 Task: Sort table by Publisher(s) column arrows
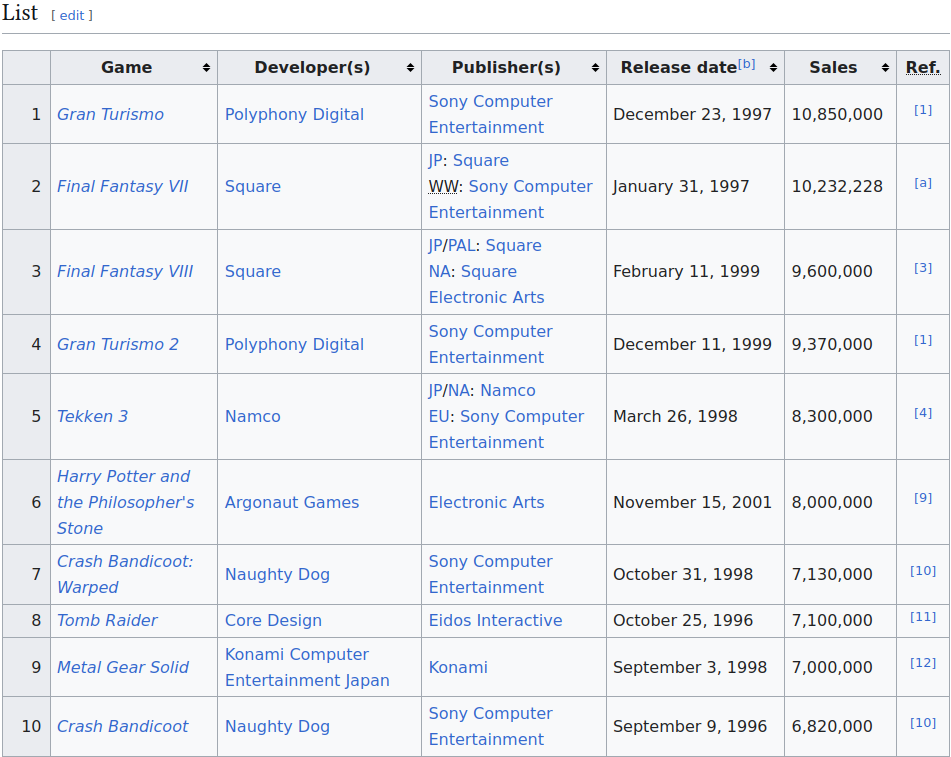595,68
